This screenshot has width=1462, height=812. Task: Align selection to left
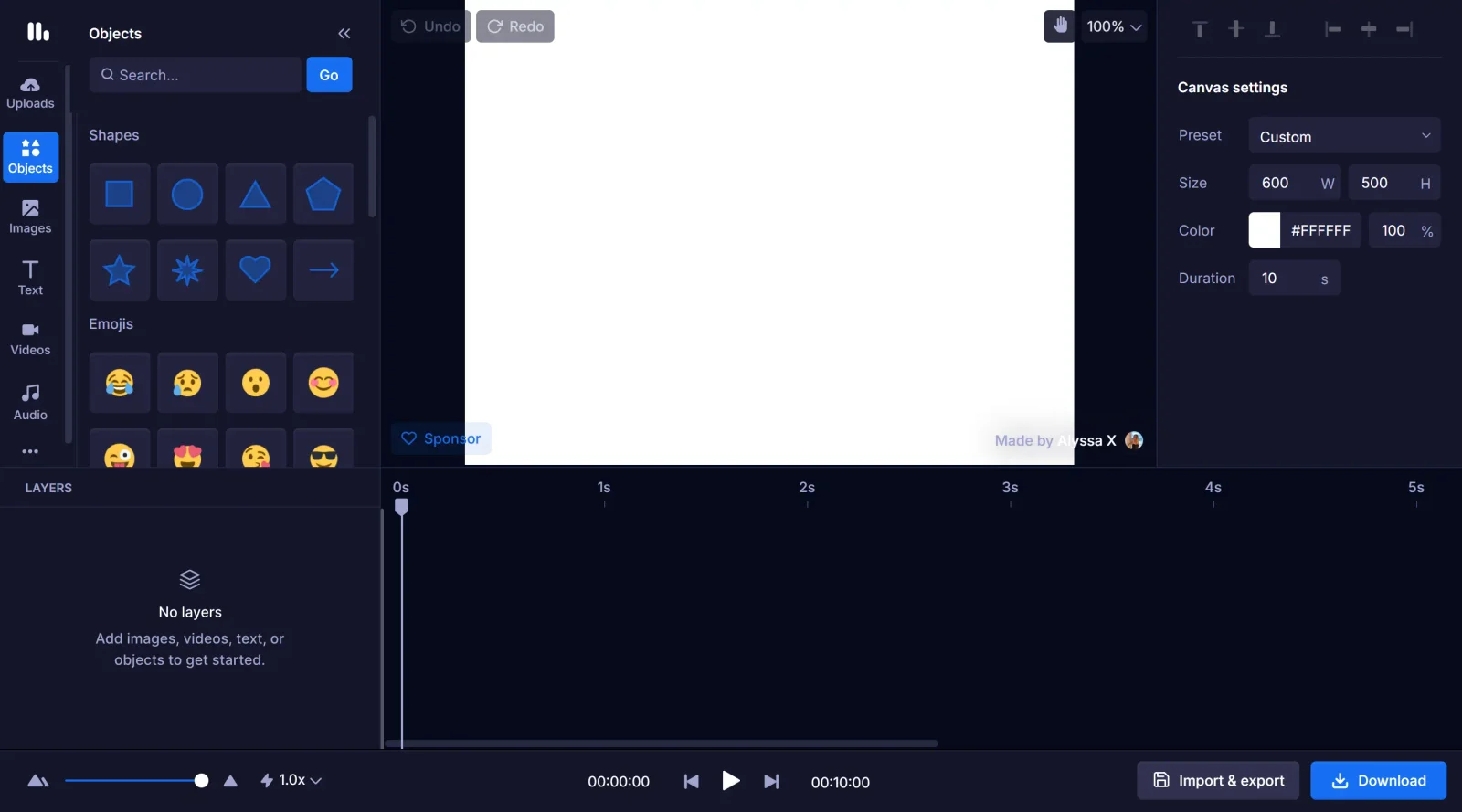[x=1333, y=29]
